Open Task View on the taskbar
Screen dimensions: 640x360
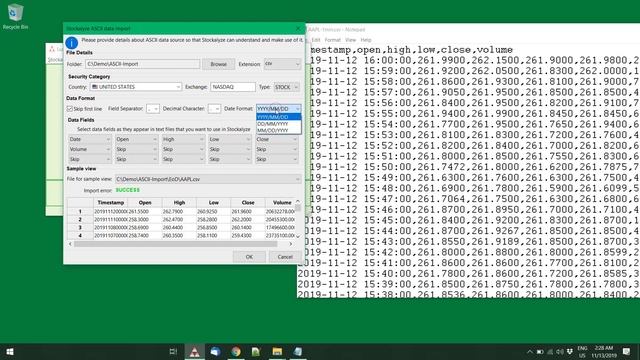[x=173, y=351]
